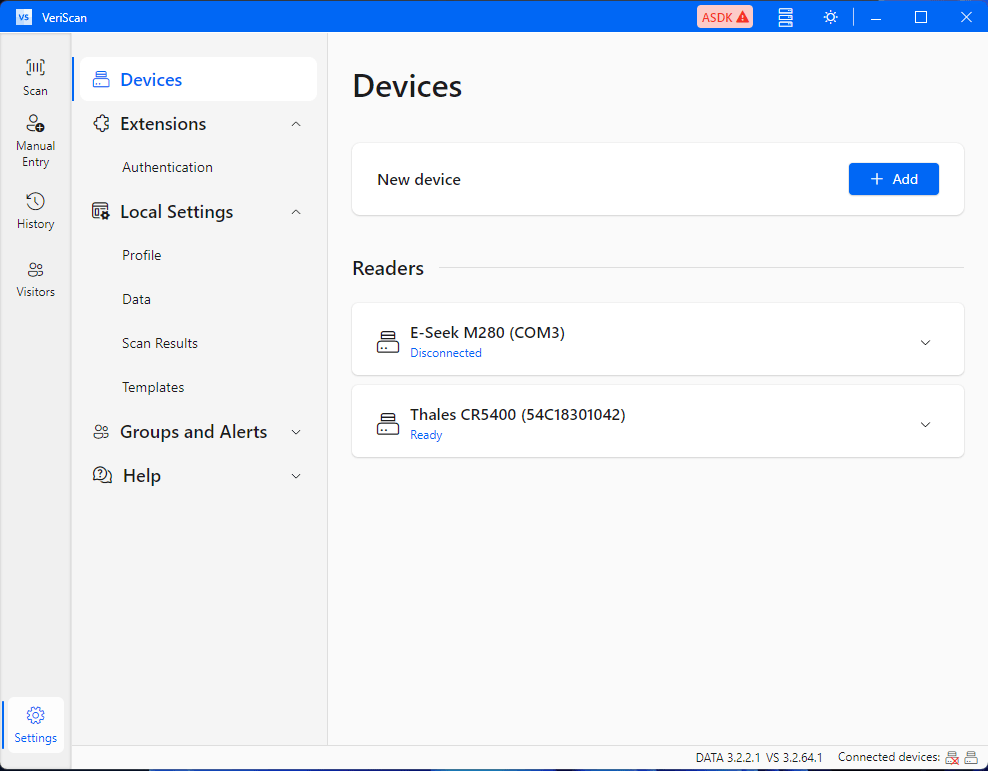Viewport: 988px width, 771px height.
Task: Open the Visitors panel
Action: coord(35,278)
